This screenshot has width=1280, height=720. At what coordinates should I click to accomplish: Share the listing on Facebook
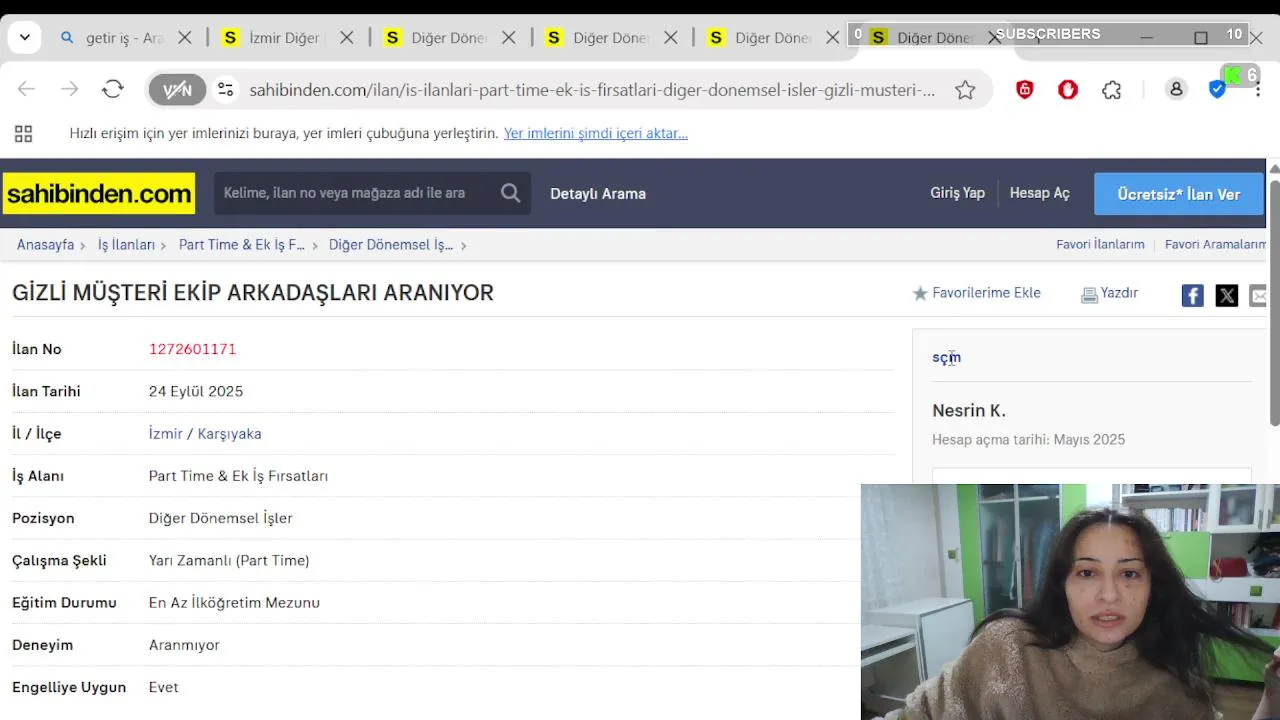(x=1193, y=295)
